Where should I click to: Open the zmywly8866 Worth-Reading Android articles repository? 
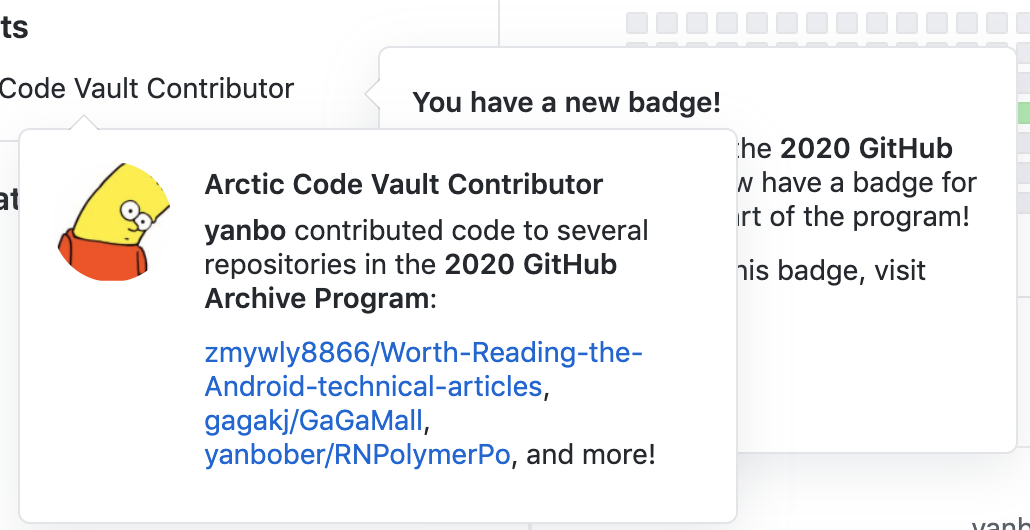coord(423,354)
